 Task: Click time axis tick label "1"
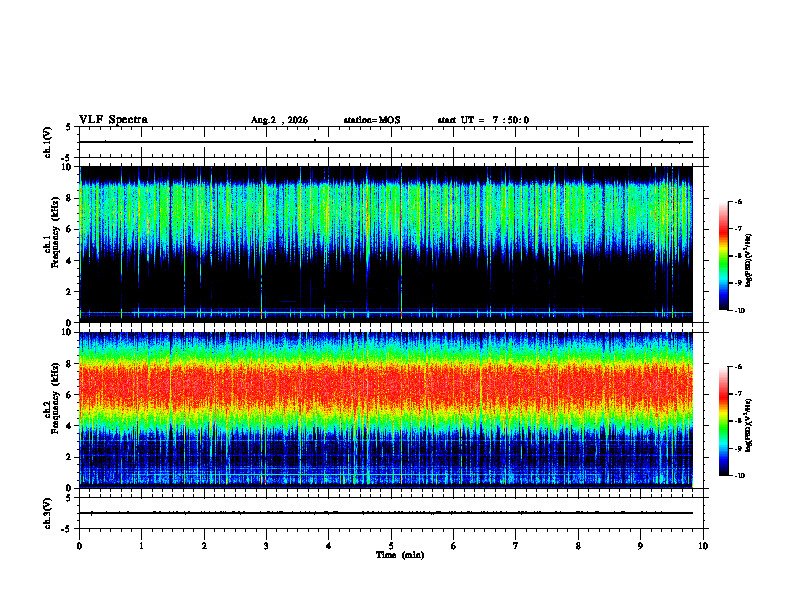(x=141, y=546)
